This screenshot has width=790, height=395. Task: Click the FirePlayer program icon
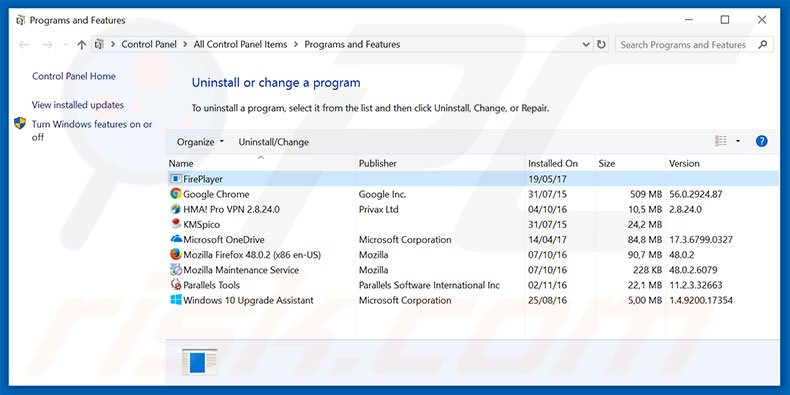coord(175,179)
